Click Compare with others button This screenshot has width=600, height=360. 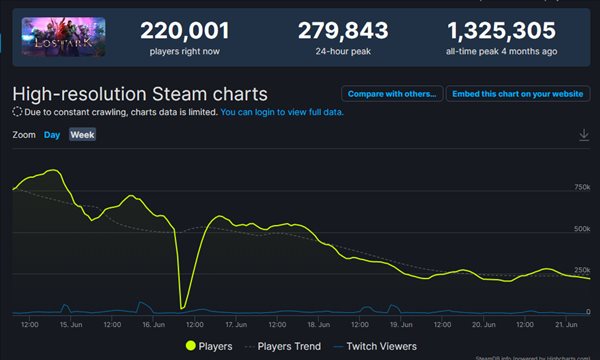pyautogui.click(x=392, y=94)
